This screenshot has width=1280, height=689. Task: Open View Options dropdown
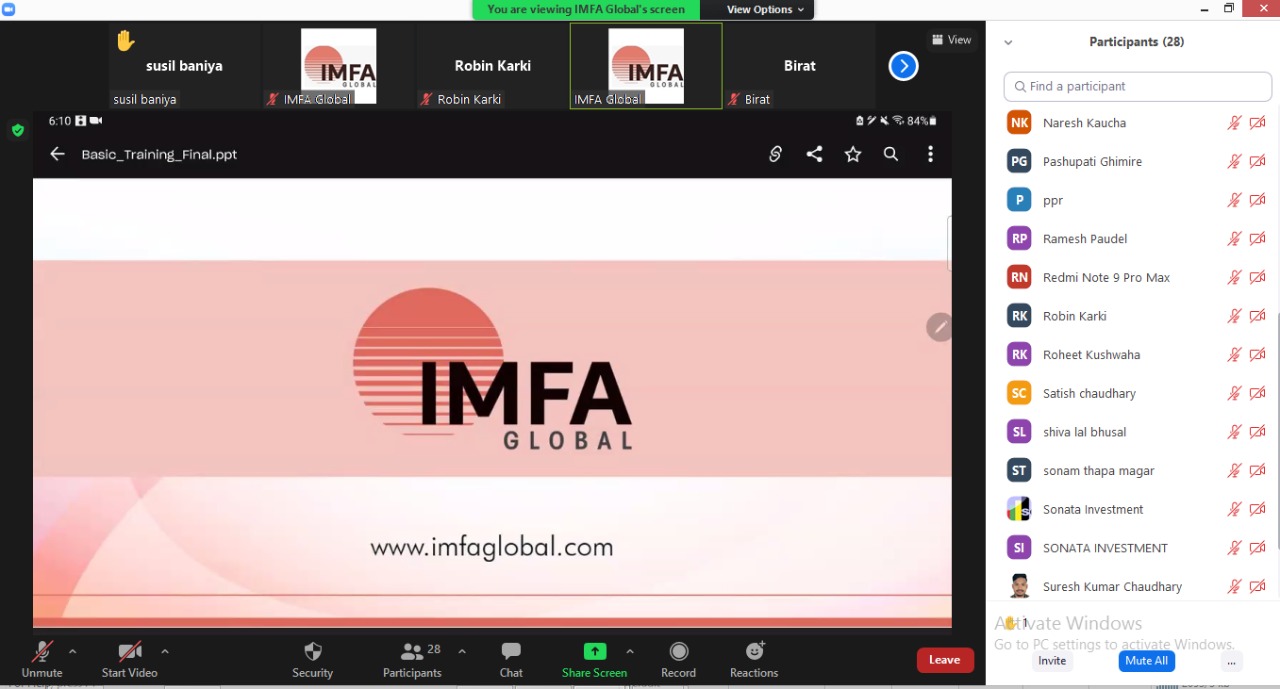765,10
